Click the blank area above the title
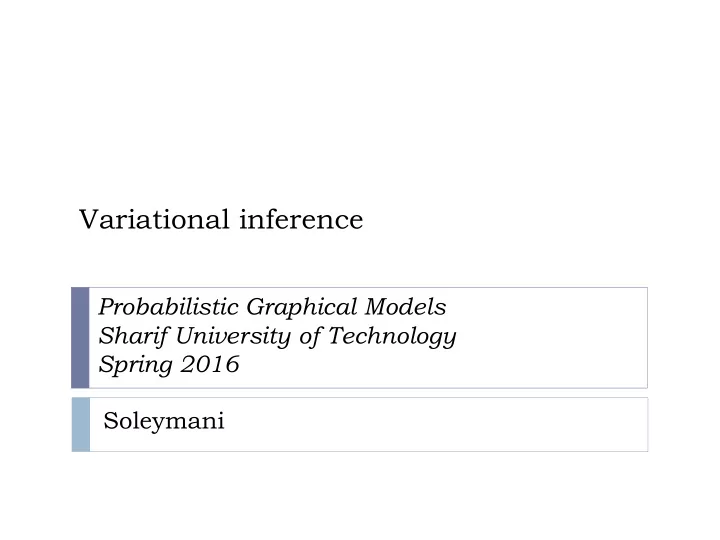 360,101
